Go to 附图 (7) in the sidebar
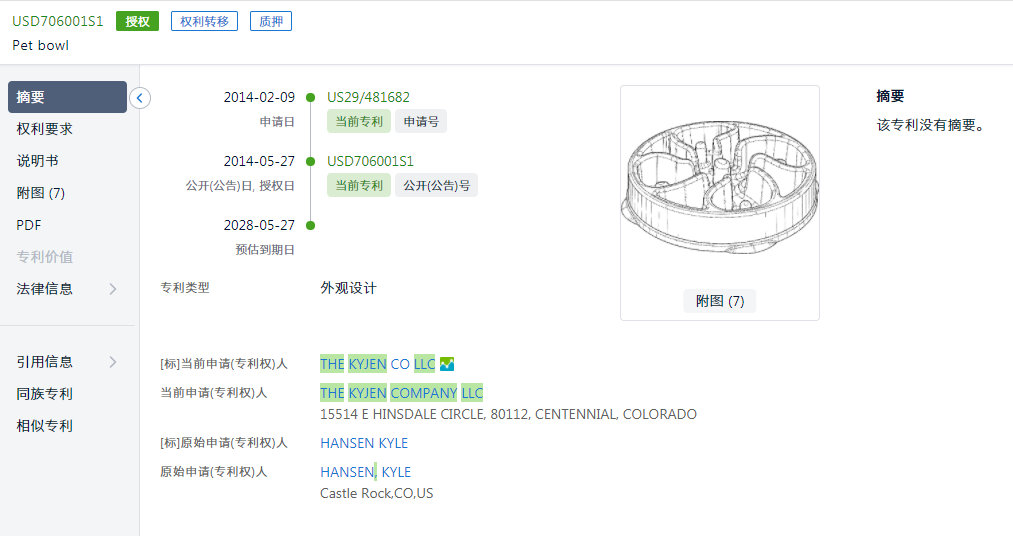The height and width of the screenshot is (536, 1013). tap(41, 193)
